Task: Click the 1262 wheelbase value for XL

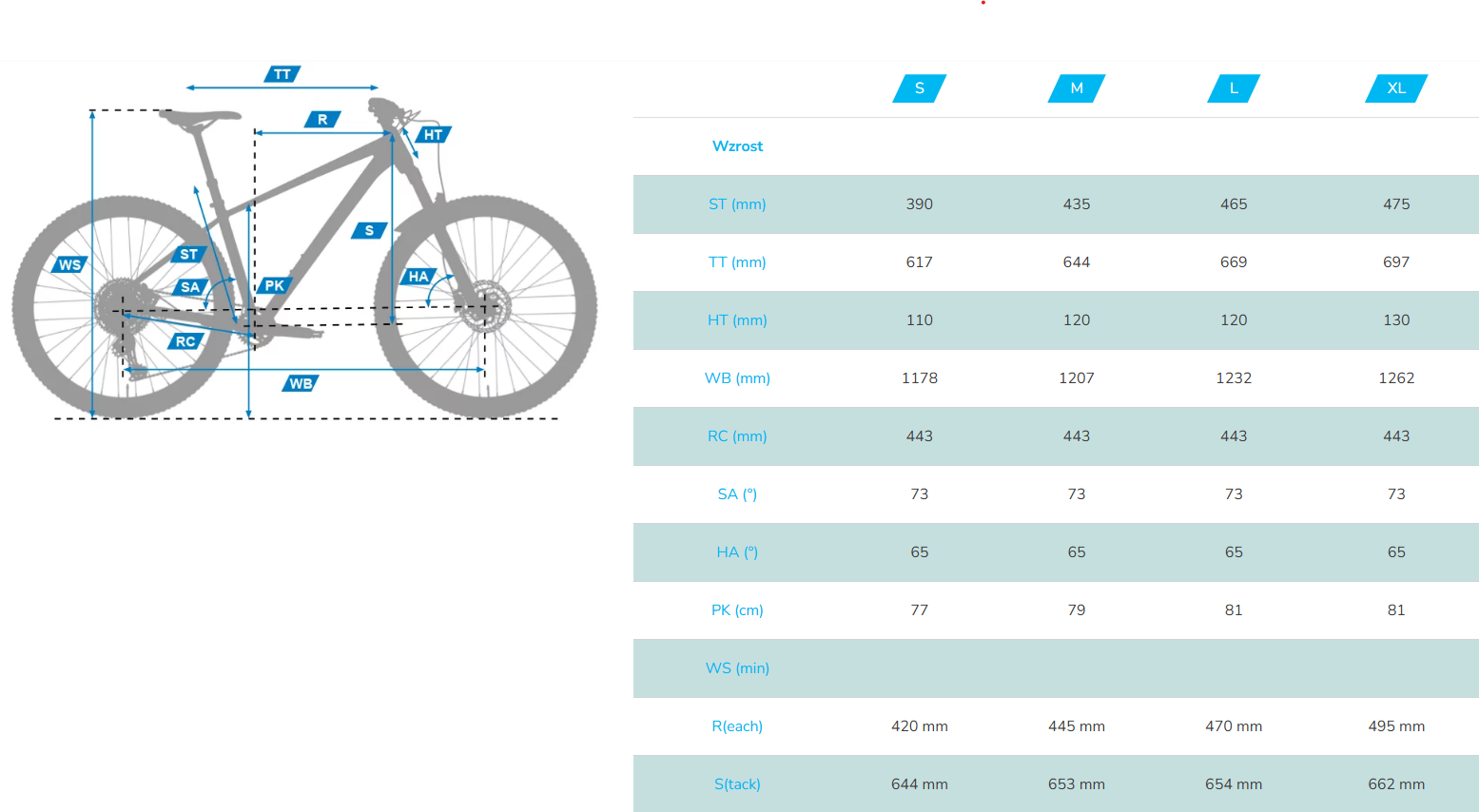Action: 1396,378
